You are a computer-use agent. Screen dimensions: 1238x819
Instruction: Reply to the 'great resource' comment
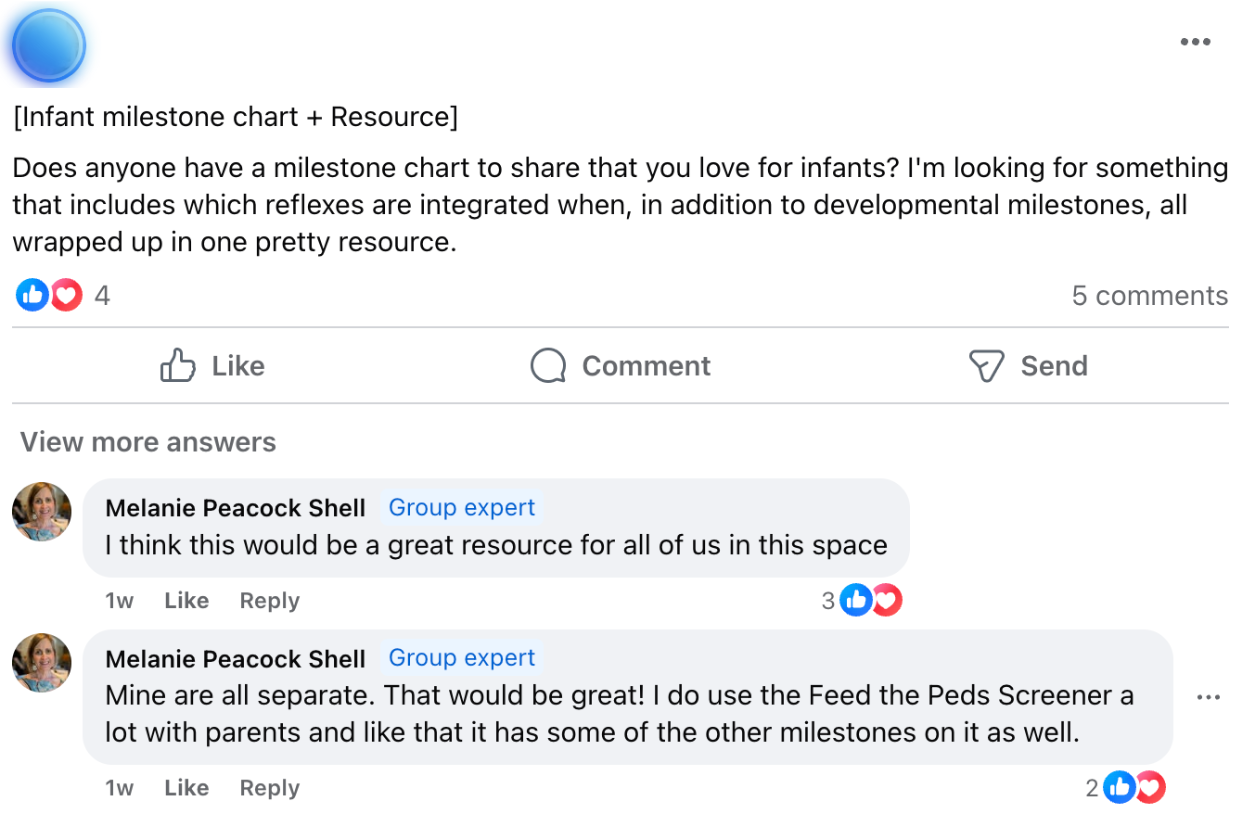click(x=269, y=601)
